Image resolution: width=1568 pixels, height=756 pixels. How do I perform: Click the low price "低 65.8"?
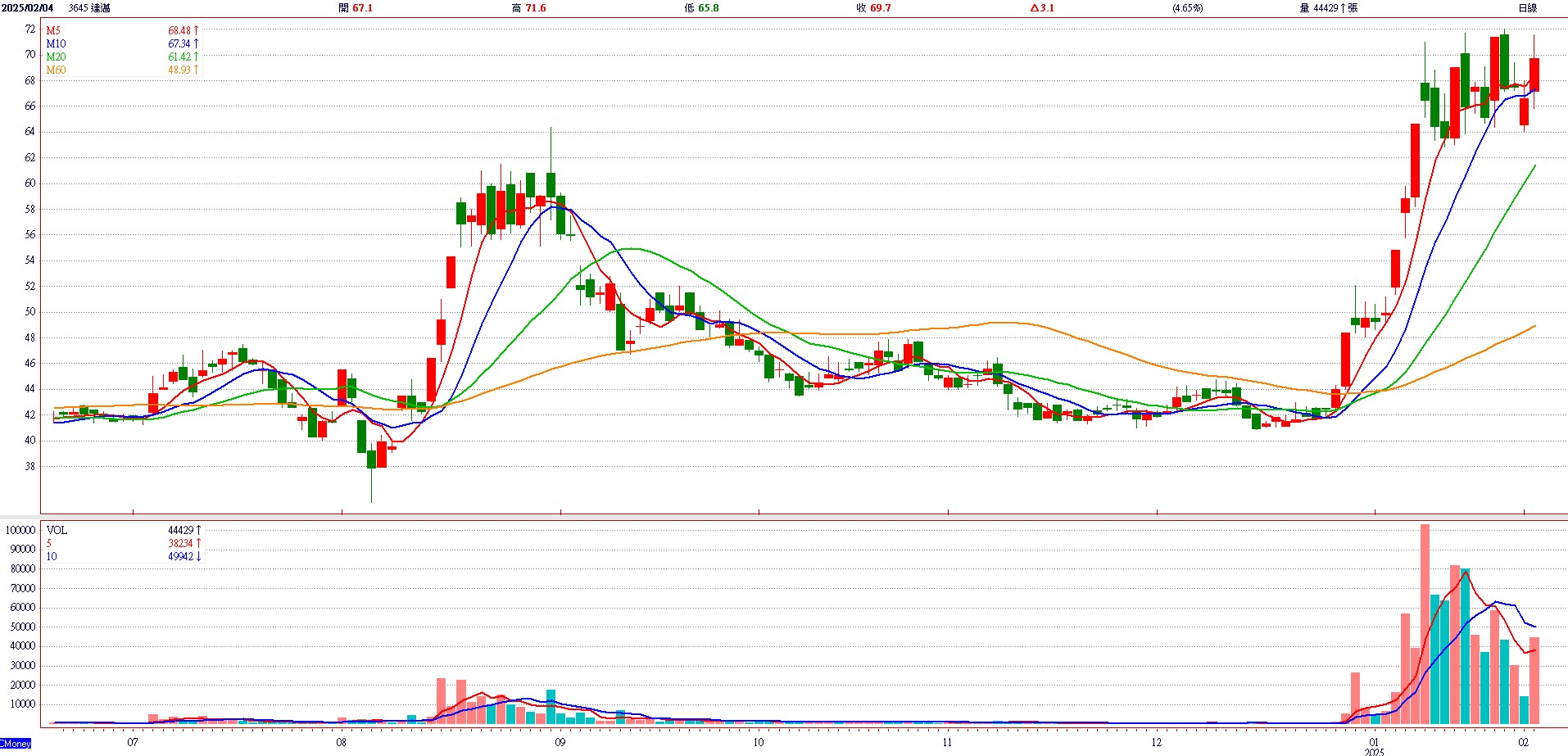(x=701, y=8)
